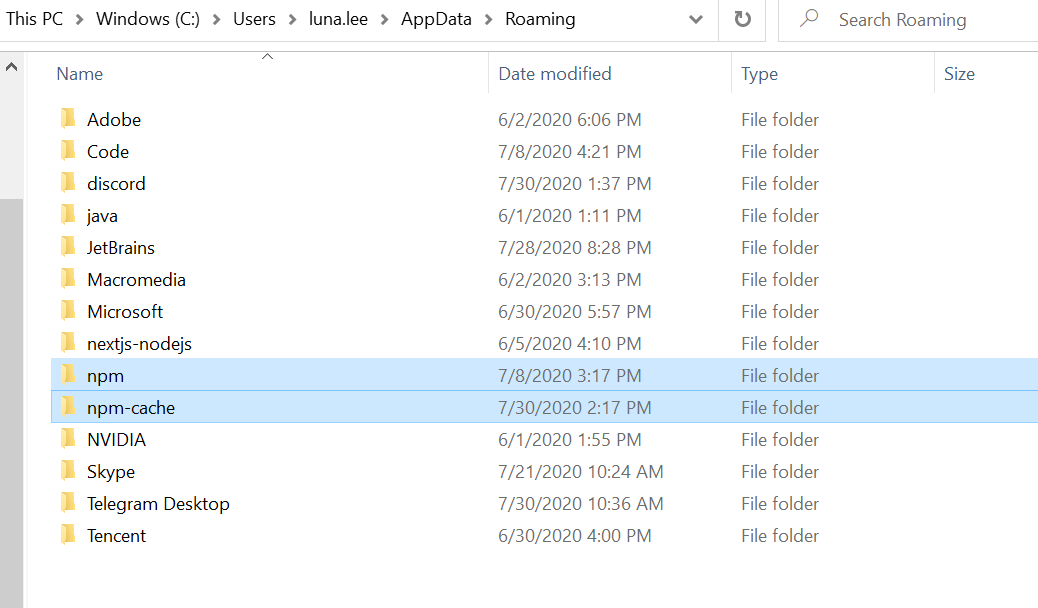Image resolution: width=1038 pixels, height=608 pixels.
Task: Select the nextjs-nodejs folder name
Action: (x=139, y=343)
